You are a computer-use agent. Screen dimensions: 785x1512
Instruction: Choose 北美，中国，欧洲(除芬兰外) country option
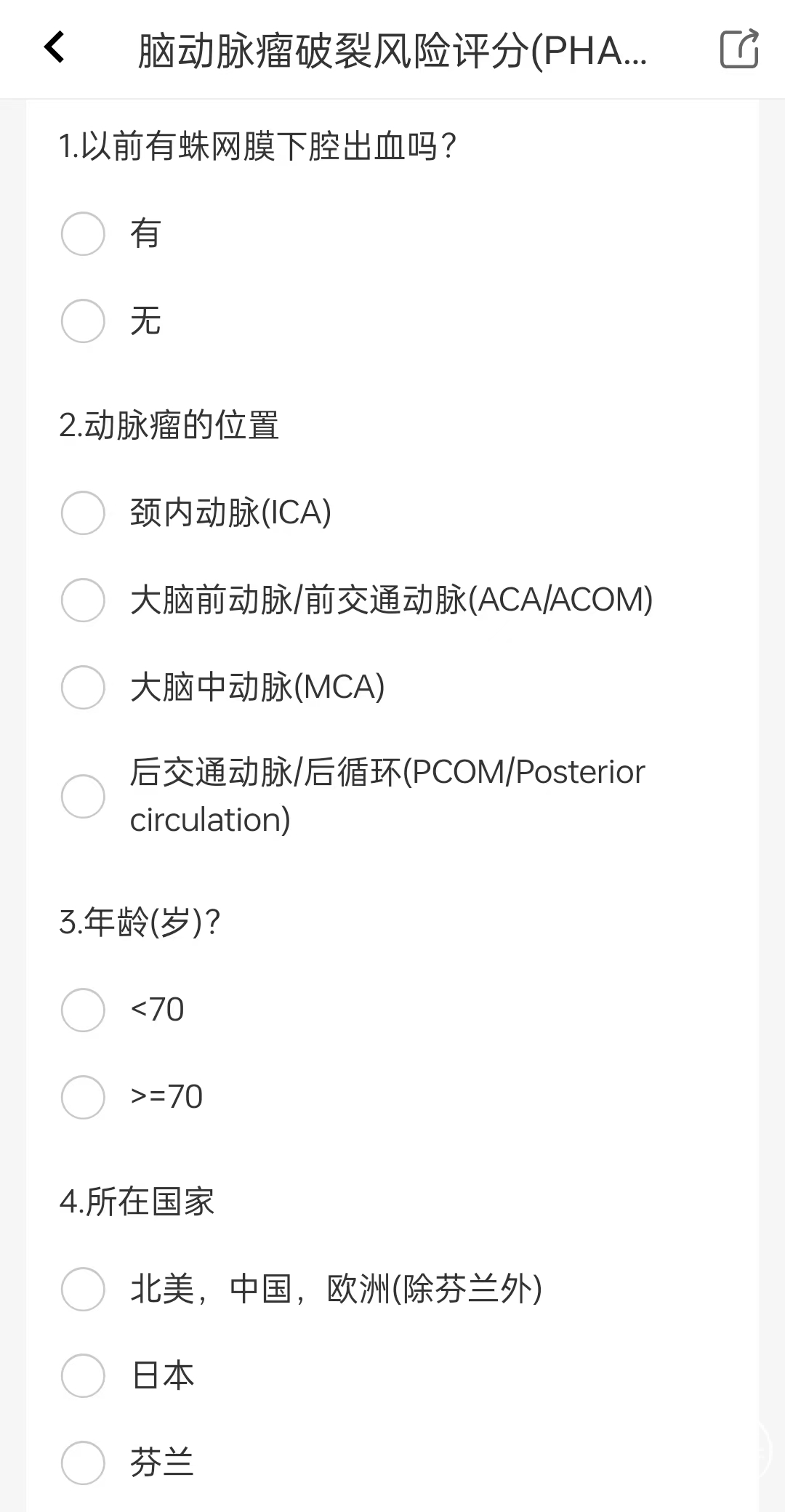83,1290
